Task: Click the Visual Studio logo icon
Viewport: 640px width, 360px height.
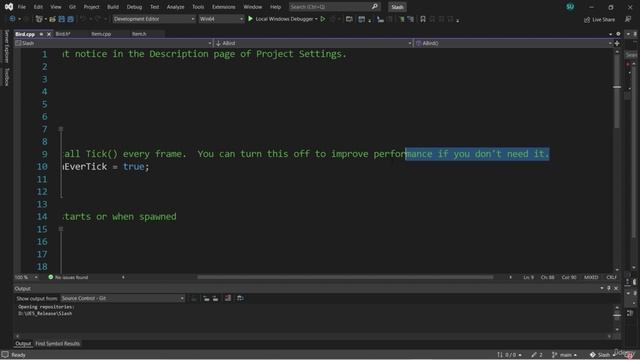Action: [9, 7]
